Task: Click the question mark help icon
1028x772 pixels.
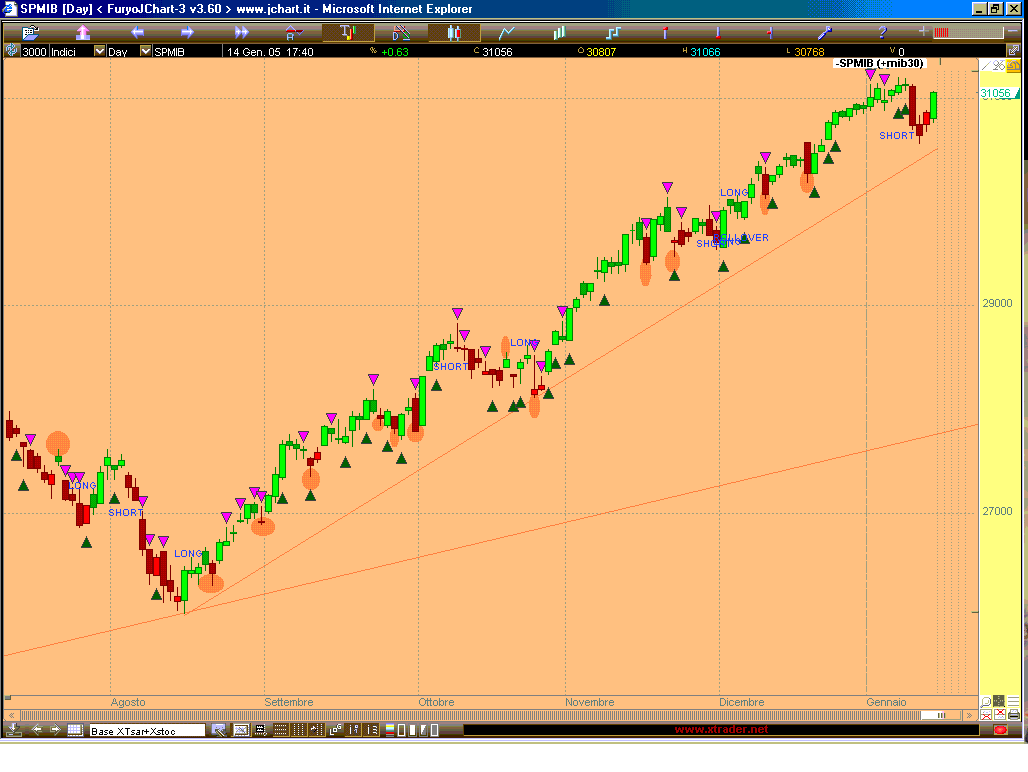Action: [x=882, y=33]
